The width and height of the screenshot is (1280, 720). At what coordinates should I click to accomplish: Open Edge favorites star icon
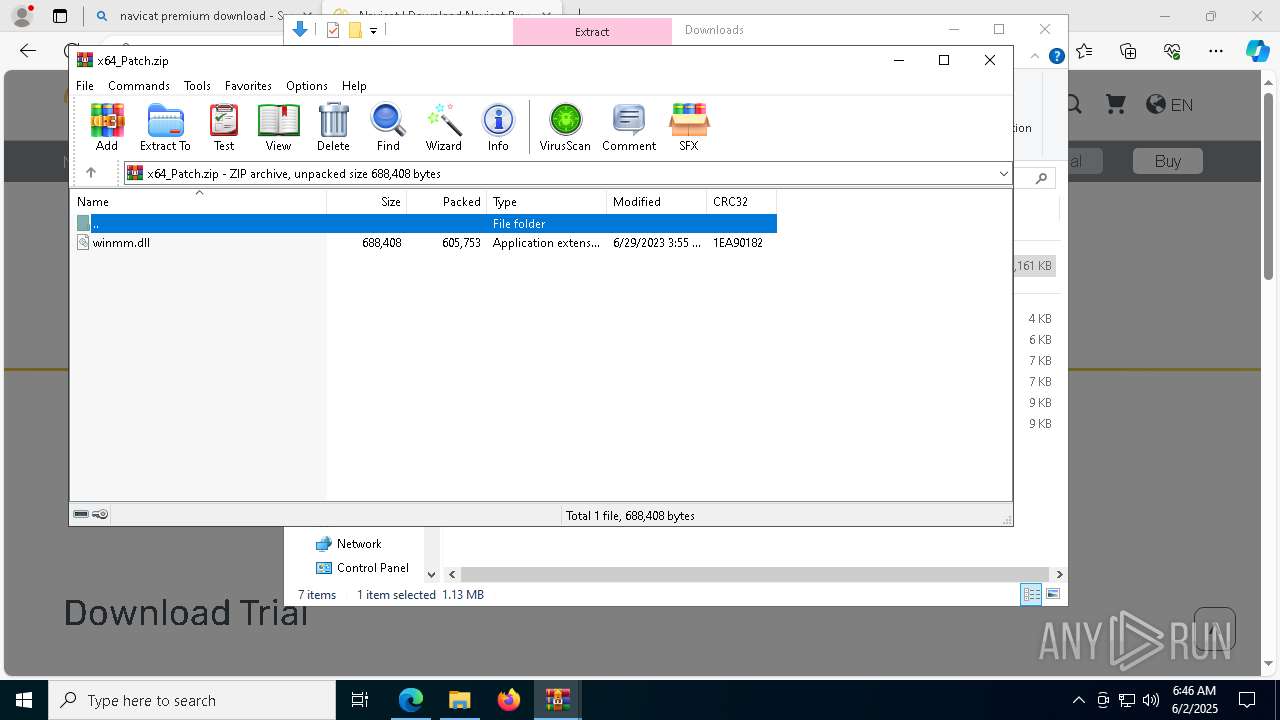tap(1085, 51)
